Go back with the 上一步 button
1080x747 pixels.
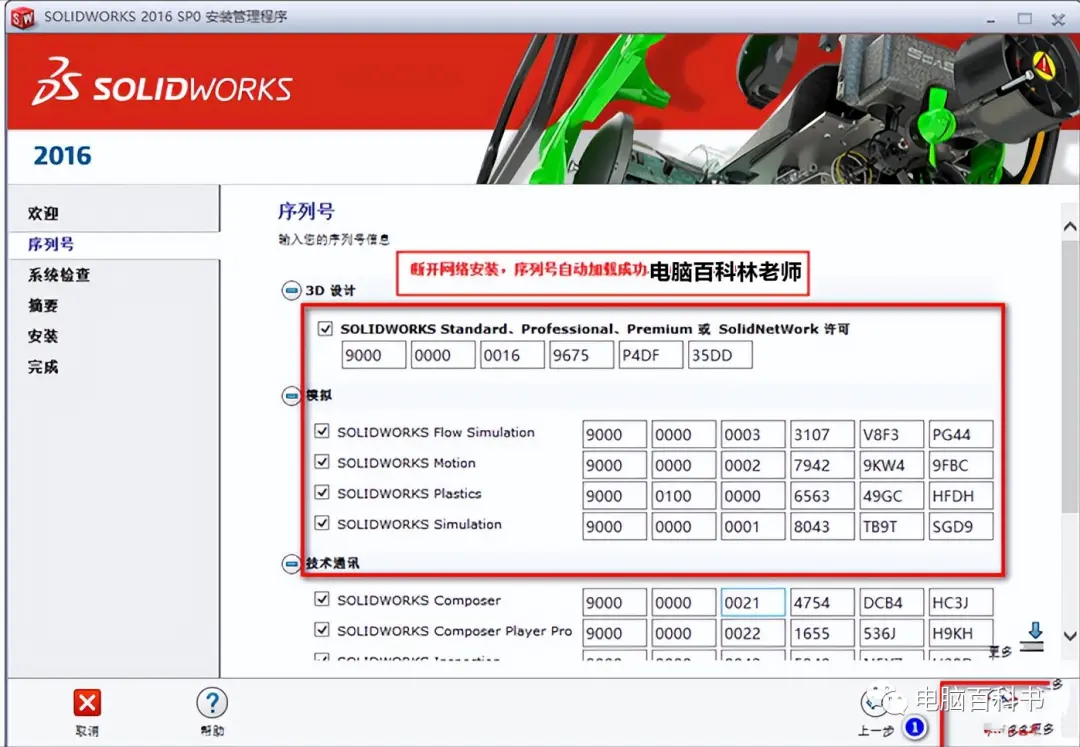pos(875,713)
